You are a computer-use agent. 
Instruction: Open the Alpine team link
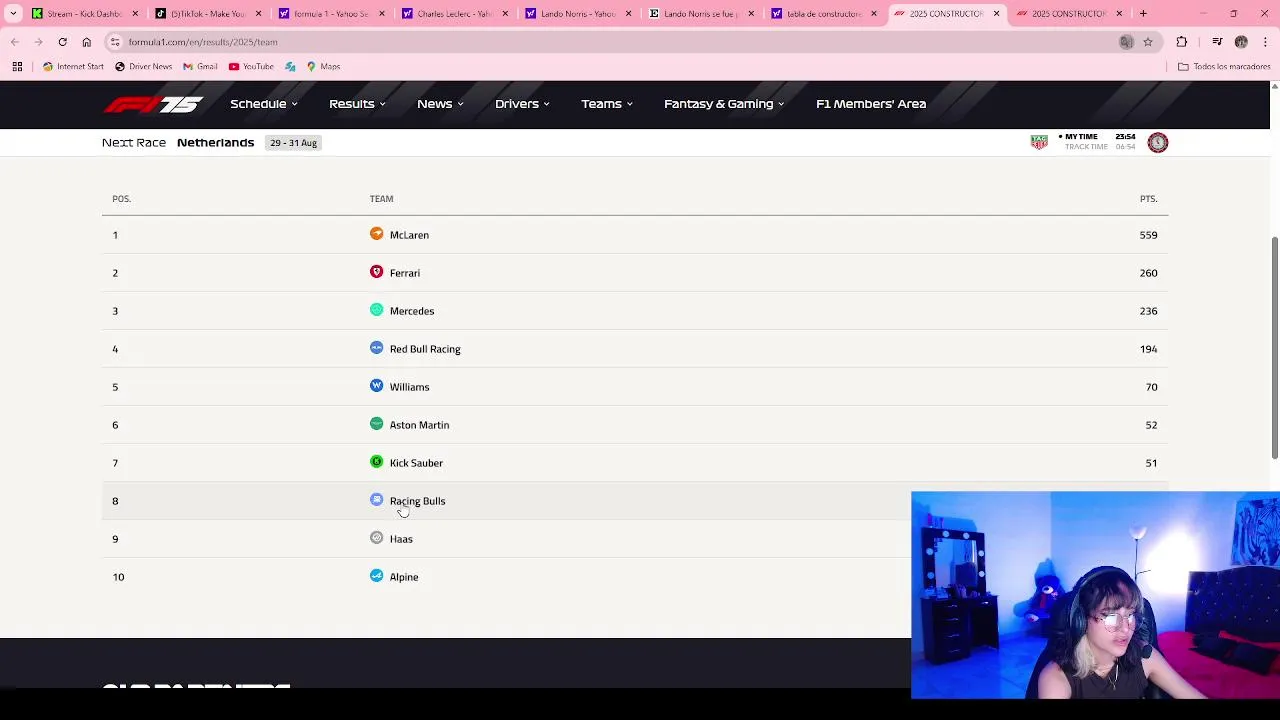(404, 577)
